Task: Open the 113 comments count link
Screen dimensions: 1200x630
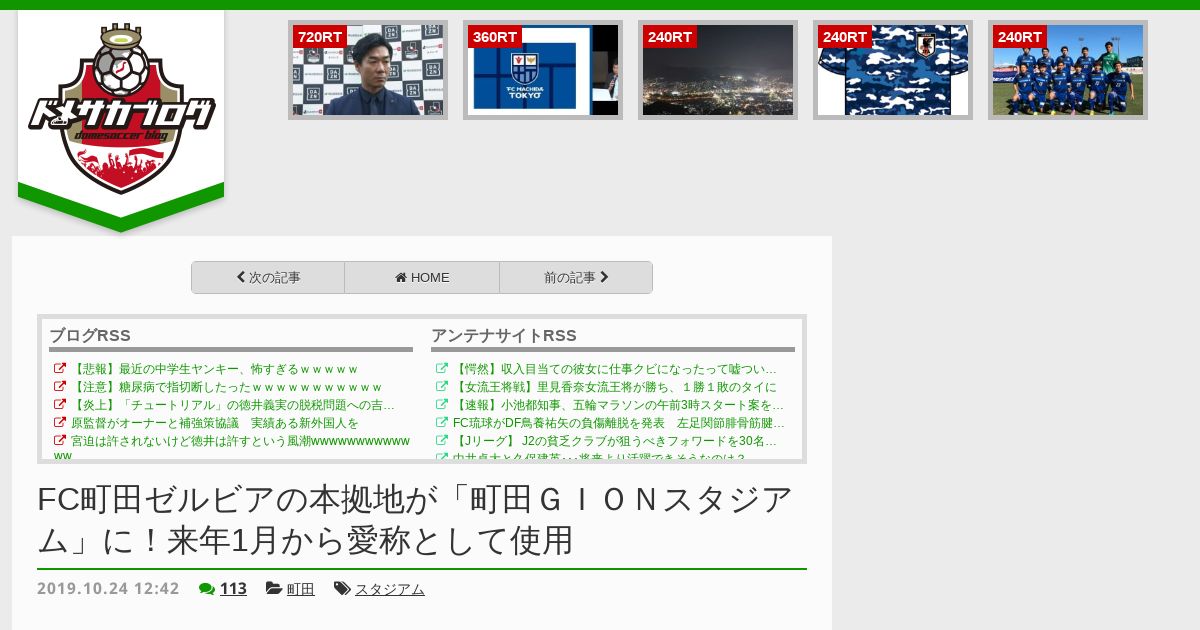Action: pyautogui.click(x=233, y=589)
